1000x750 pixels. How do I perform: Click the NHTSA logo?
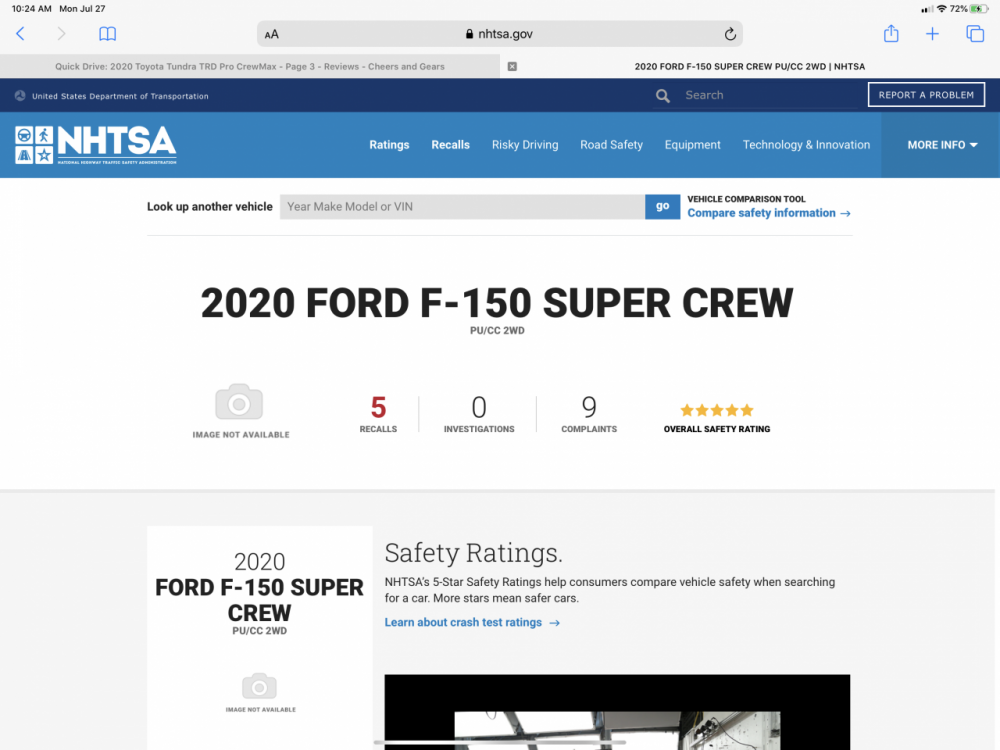tap(96, 145)
